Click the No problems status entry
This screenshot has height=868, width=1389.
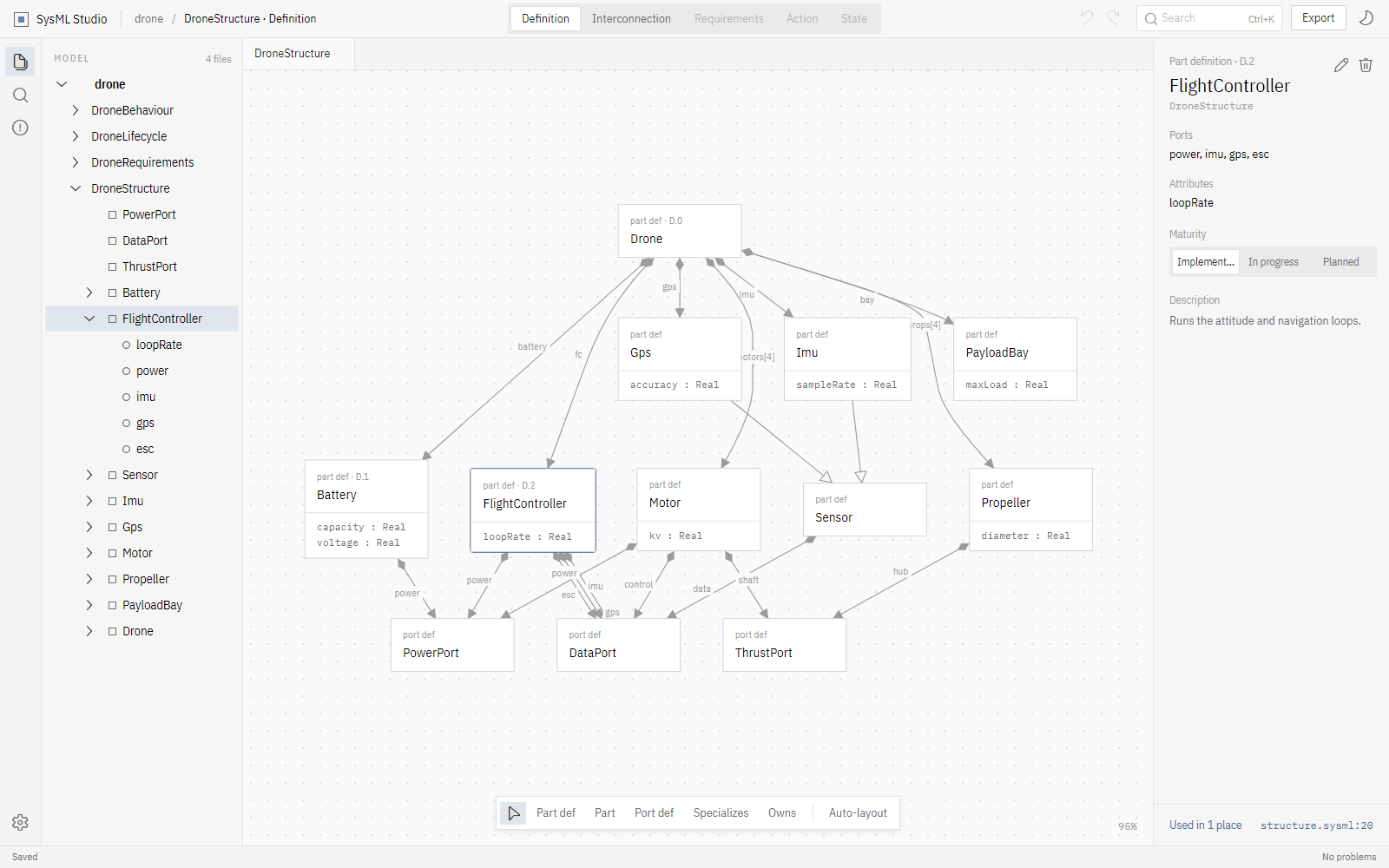click(1349, 857)
